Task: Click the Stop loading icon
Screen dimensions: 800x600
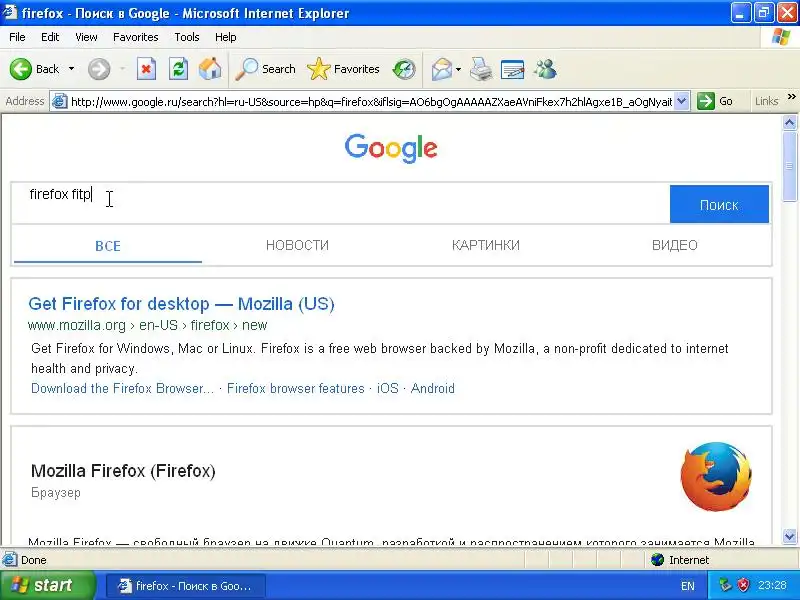Action: (x=146, y=69)
